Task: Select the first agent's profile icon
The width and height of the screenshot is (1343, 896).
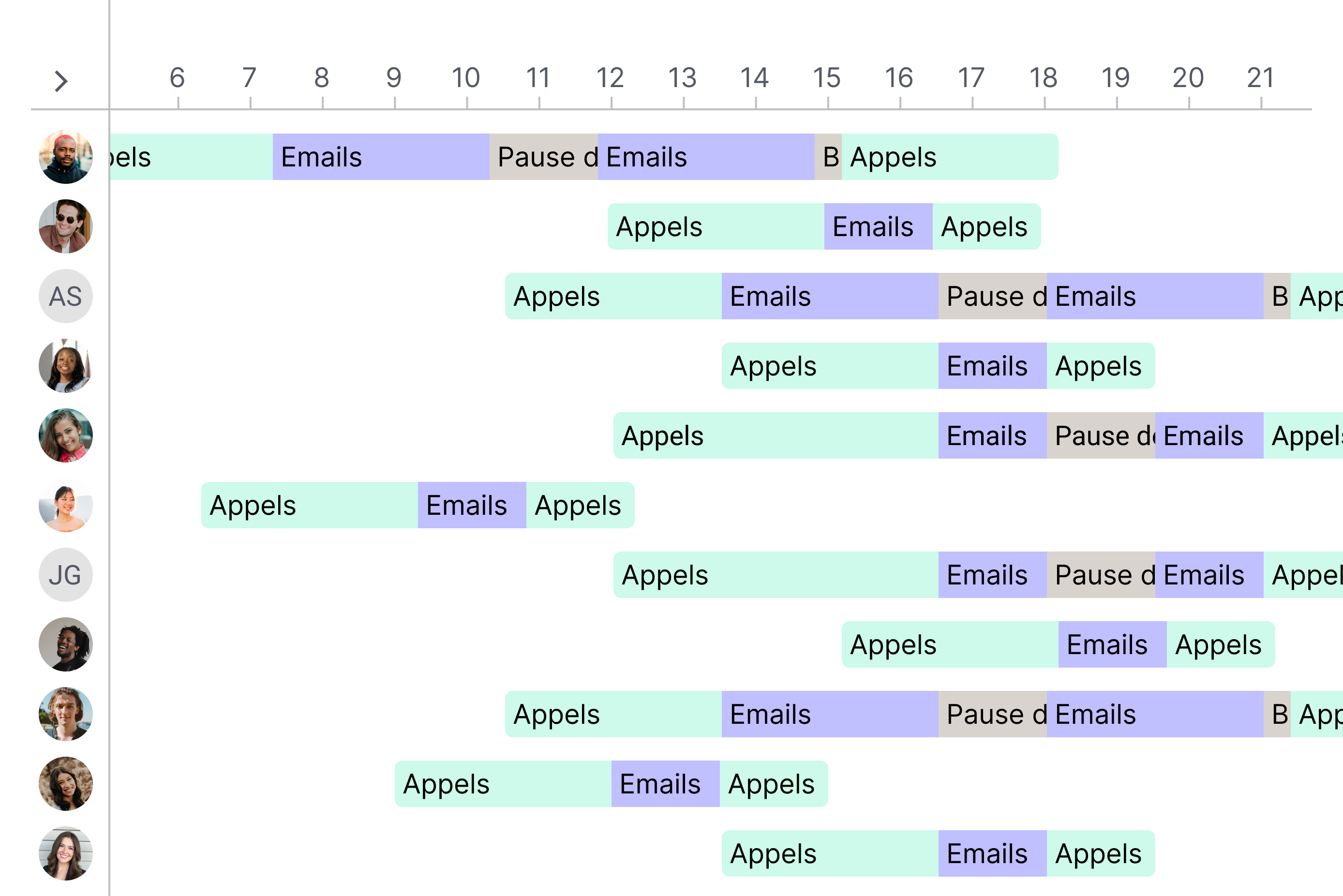Action: click(64, 156)
